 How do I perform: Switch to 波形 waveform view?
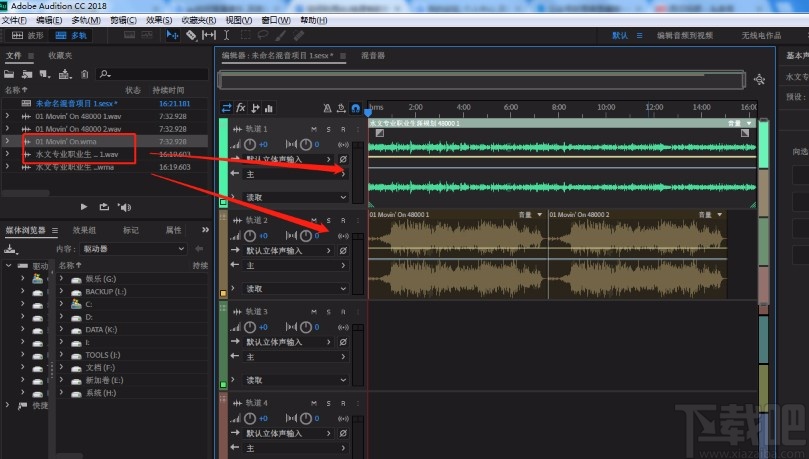click(x=27, y=35)
